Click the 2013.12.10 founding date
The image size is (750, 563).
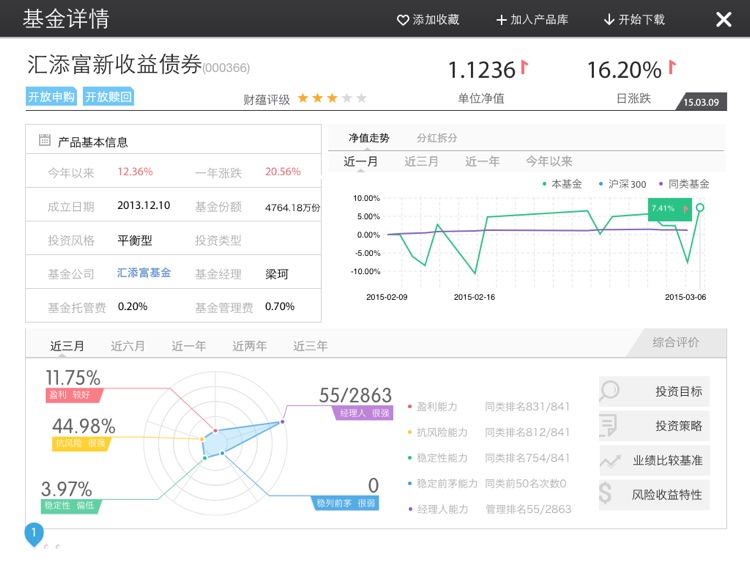click(x=144, y=206)
